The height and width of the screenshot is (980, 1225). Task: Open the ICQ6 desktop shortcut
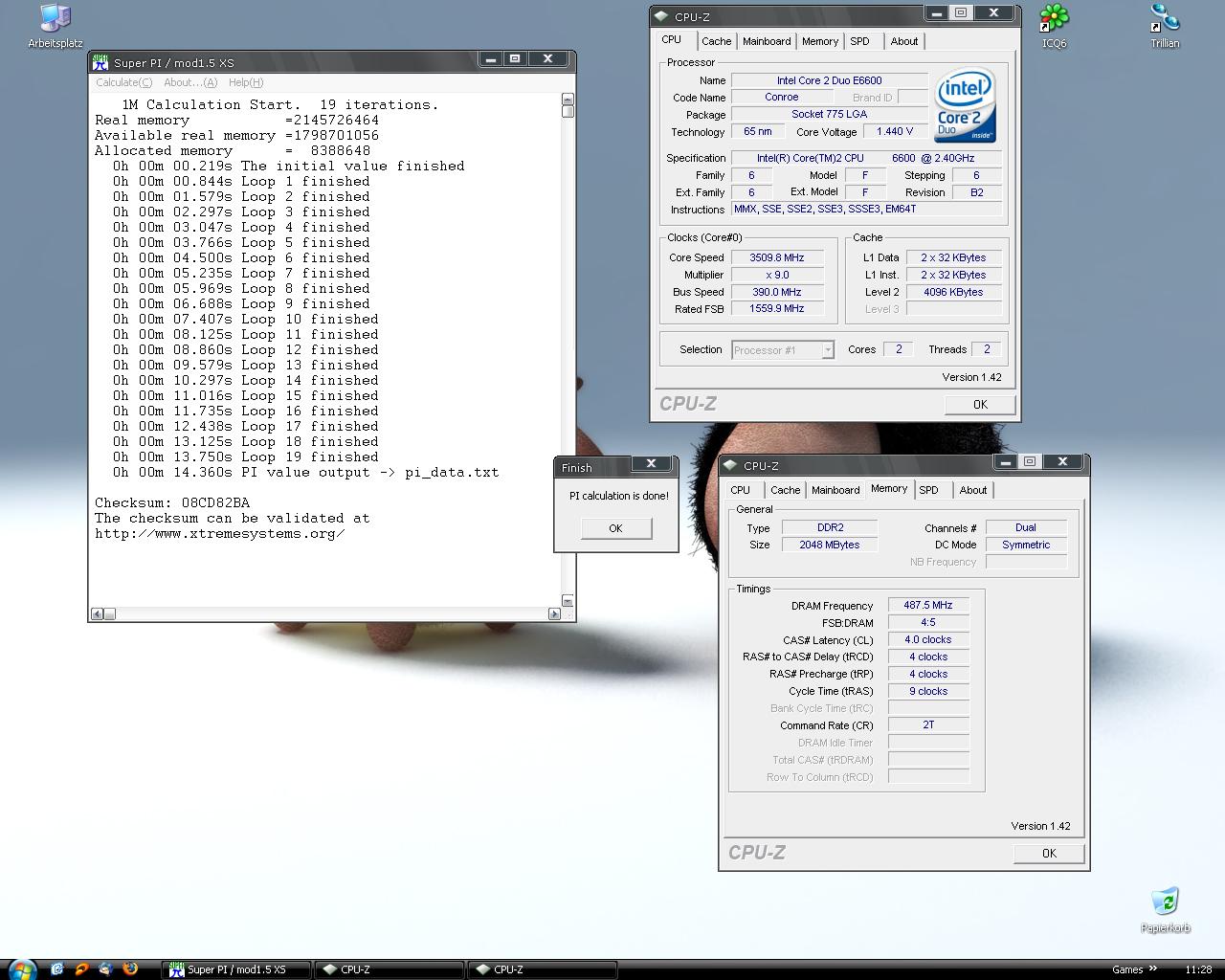[1054, 26]
